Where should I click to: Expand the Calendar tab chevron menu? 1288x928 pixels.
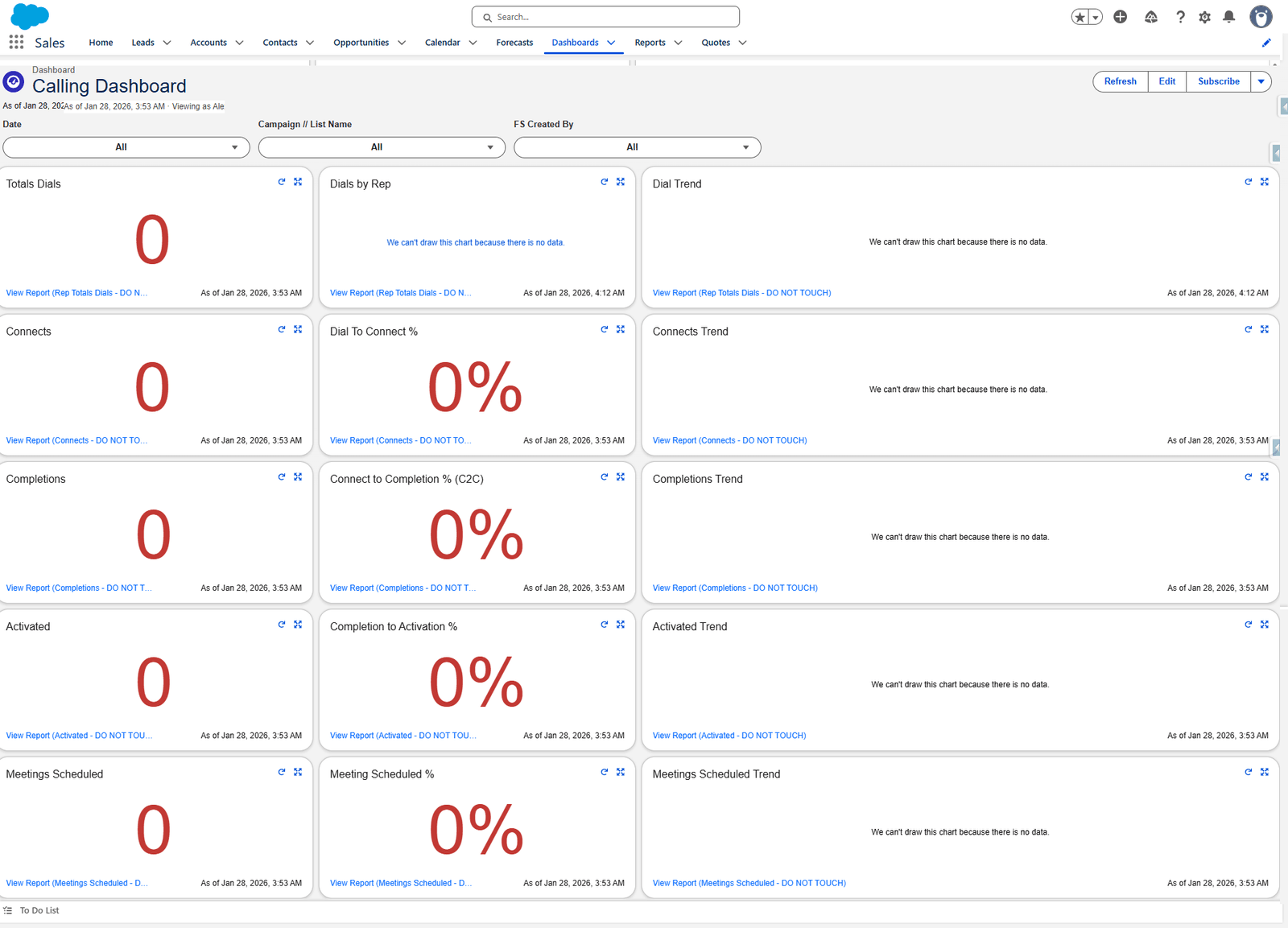point(473,43)
